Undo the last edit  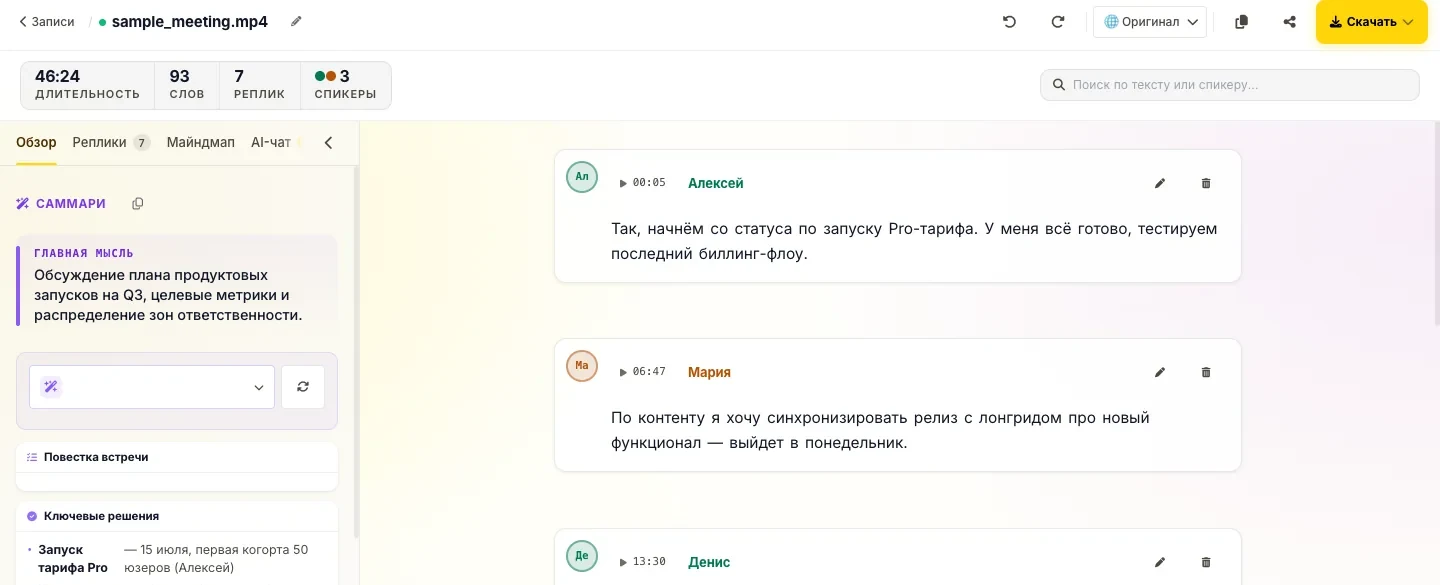pos(1010,21)
